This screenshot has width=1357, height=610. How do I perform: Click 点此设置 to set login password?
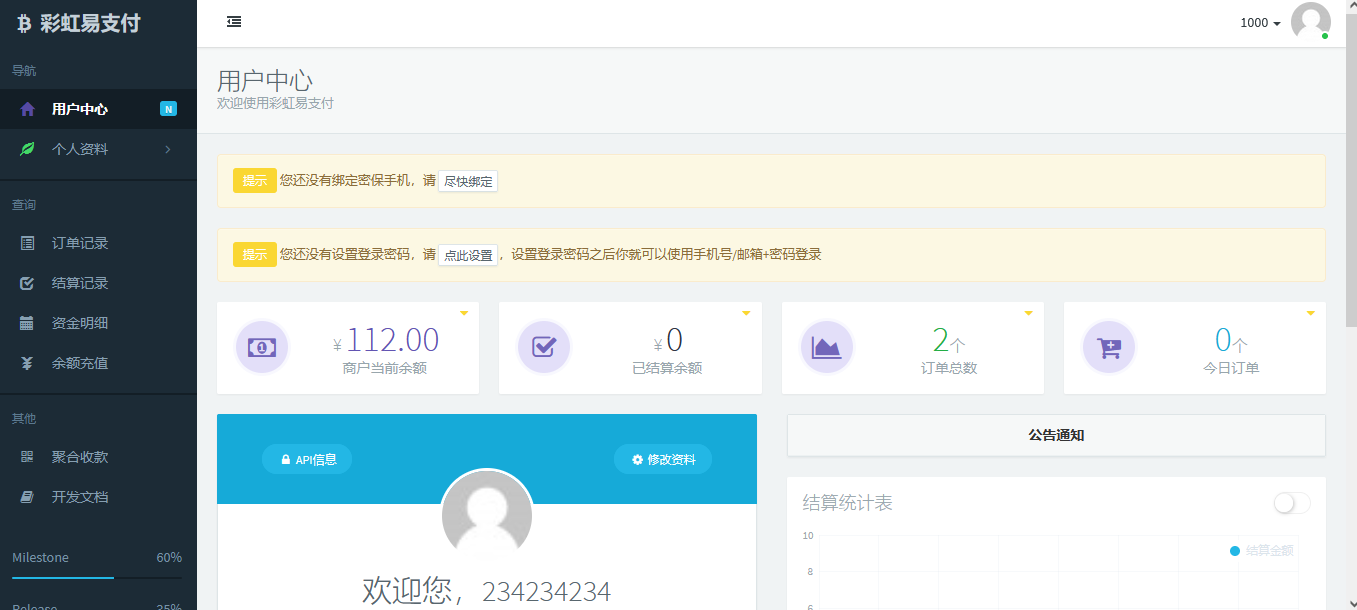[467, 255]
